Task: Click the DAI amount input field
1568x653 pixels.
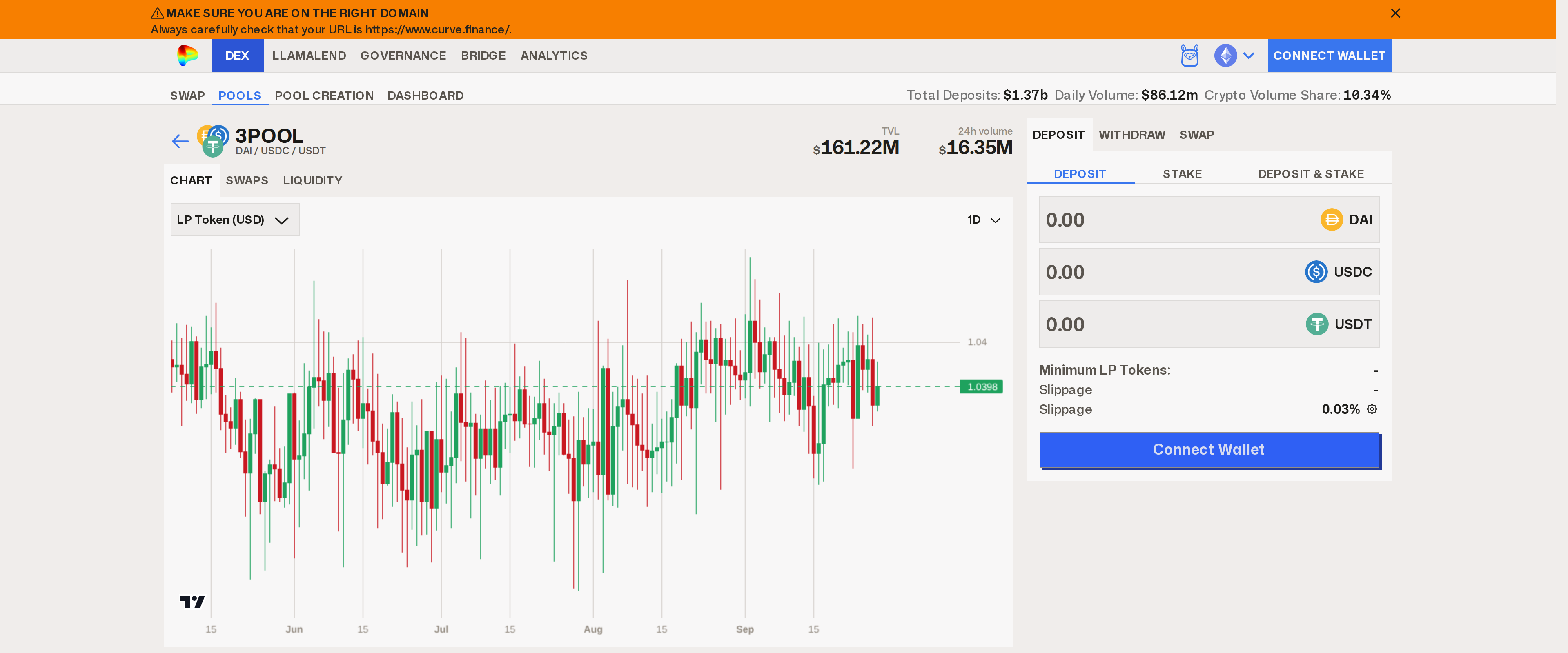Action: [1209, 220]
